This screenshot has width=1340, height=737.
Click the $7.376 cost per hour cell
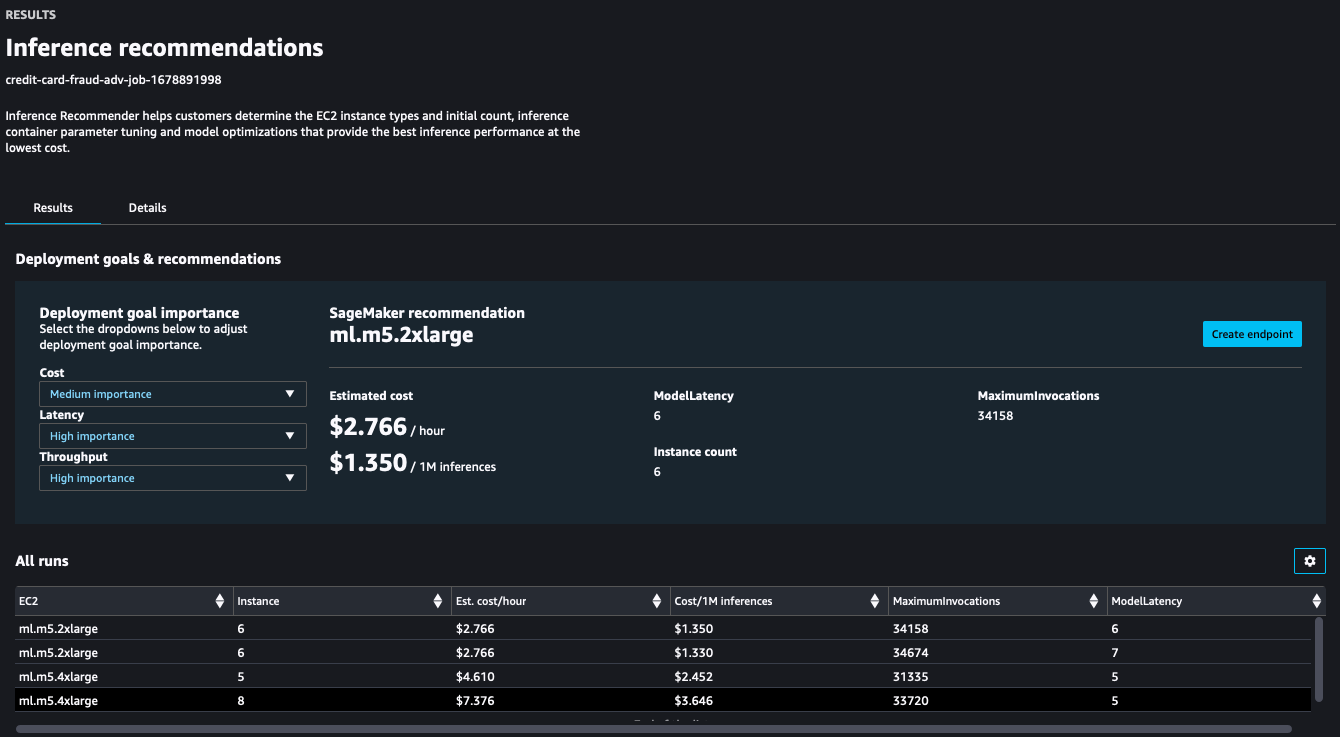[x=475, y=701]
